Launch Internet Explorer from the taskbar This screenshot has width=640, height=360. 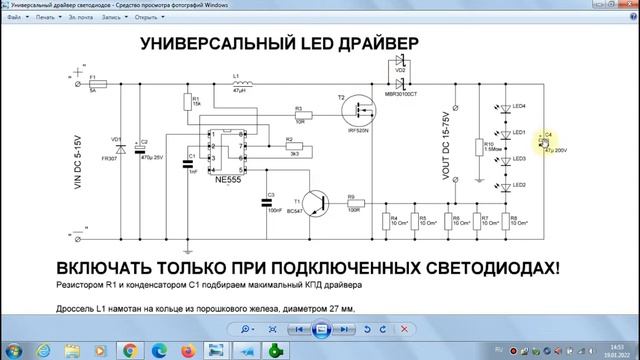click(44, 351)
